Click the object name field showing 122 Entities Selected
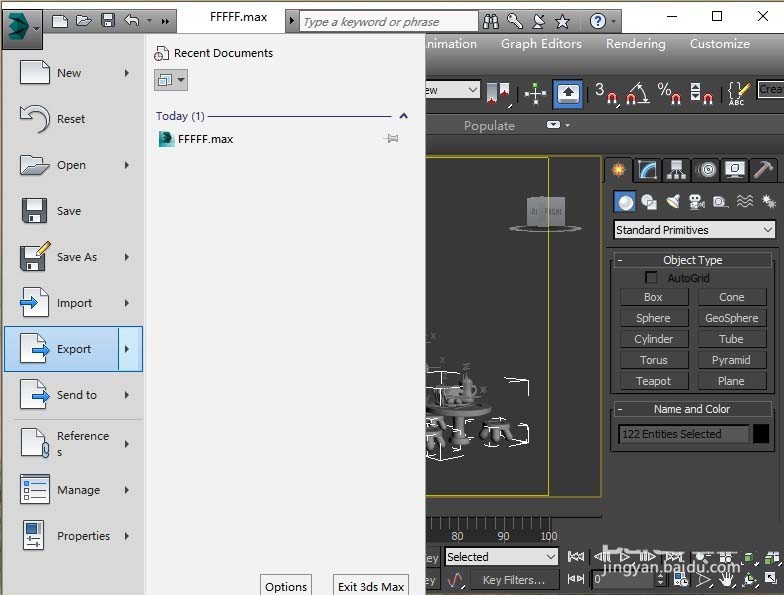This screenshot has height=595, width=784. point(684,434)
